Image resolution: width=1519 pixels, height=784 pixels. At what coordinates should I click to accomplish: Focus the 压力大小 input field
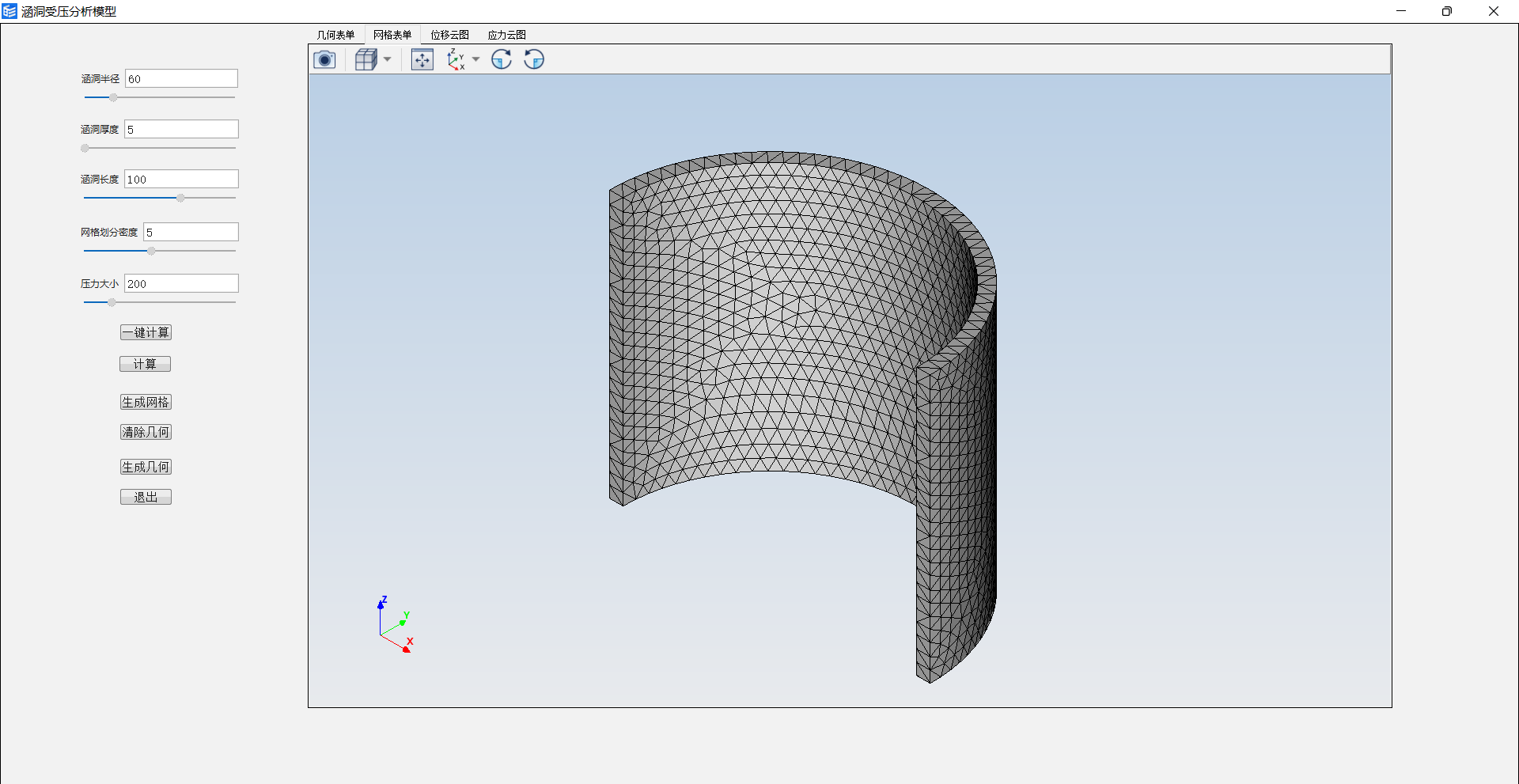click(x=181, y=283)
